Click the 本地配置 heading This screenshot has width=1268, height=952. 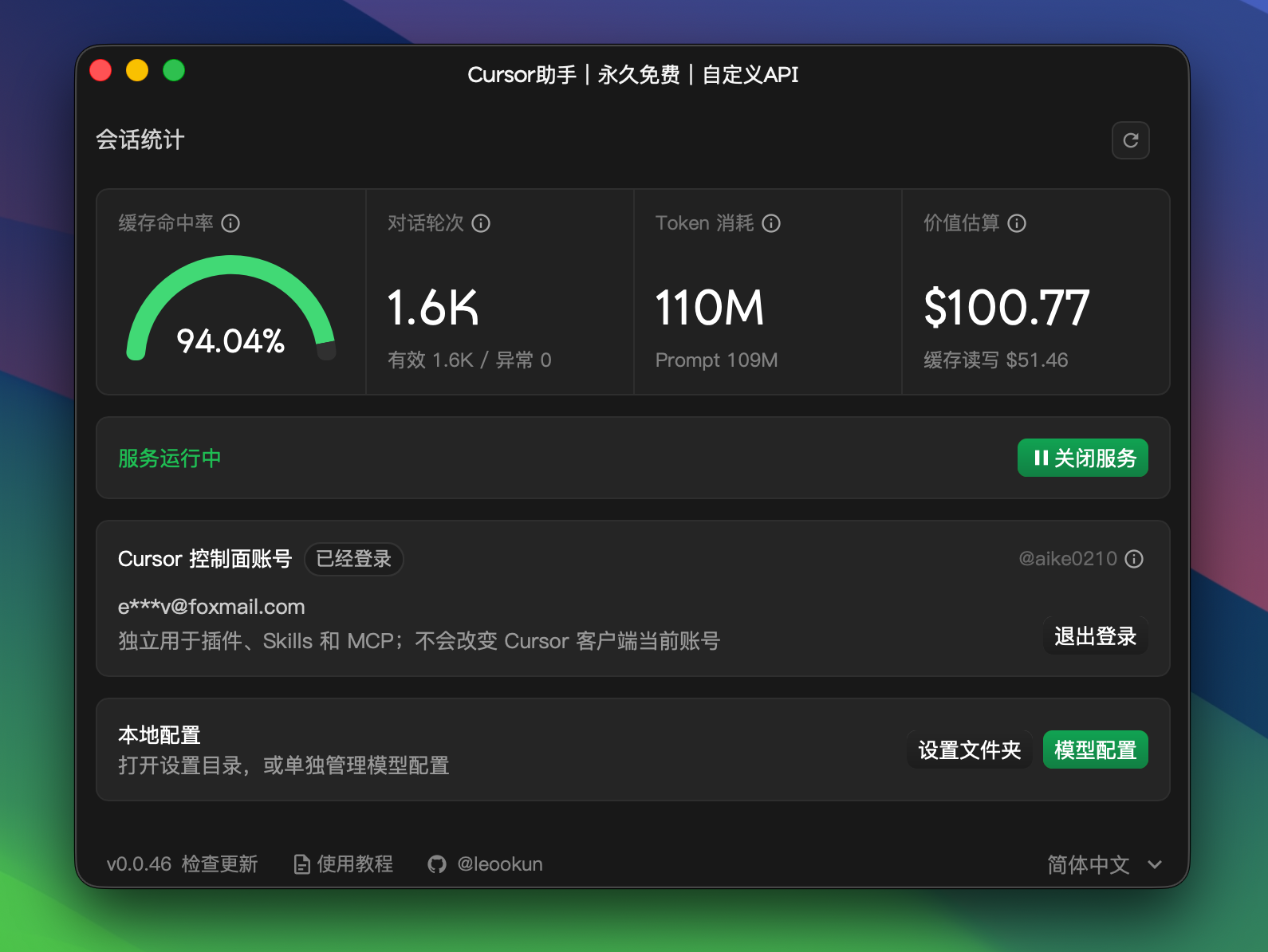click(x=159, y=734)
